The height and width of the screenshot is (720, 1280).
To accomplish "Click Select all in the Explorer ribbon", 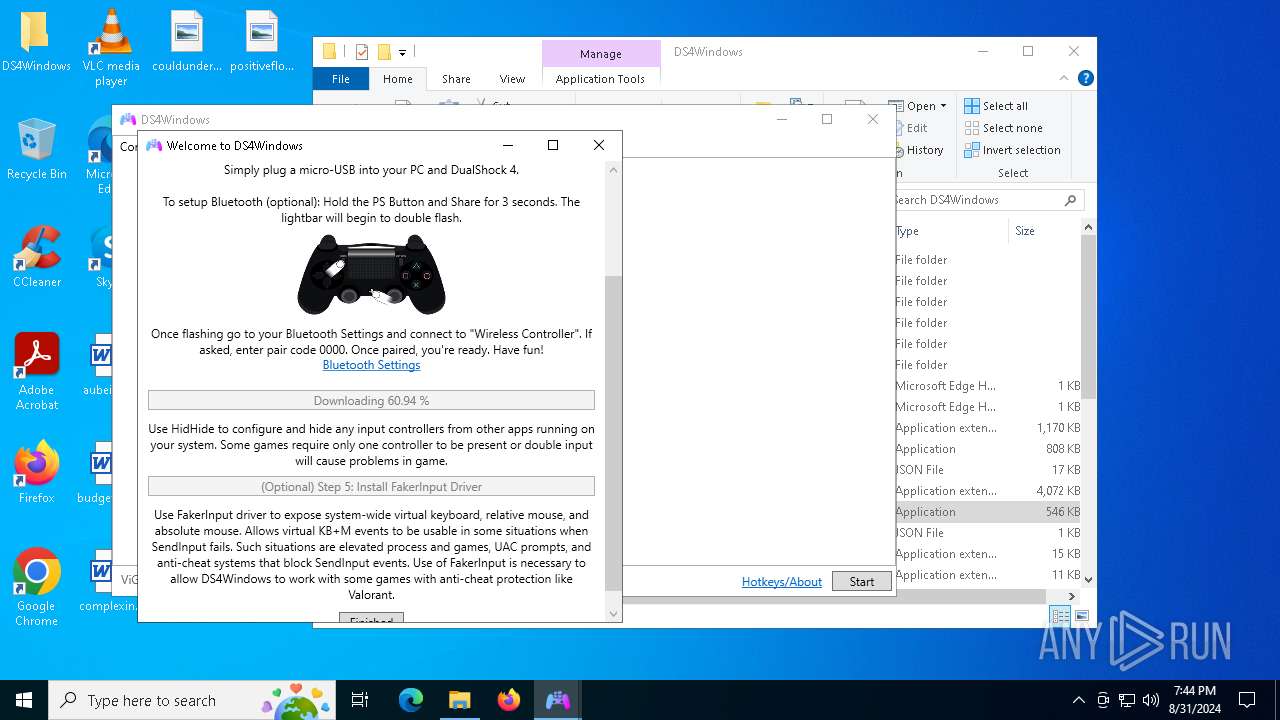I will 996,106.
